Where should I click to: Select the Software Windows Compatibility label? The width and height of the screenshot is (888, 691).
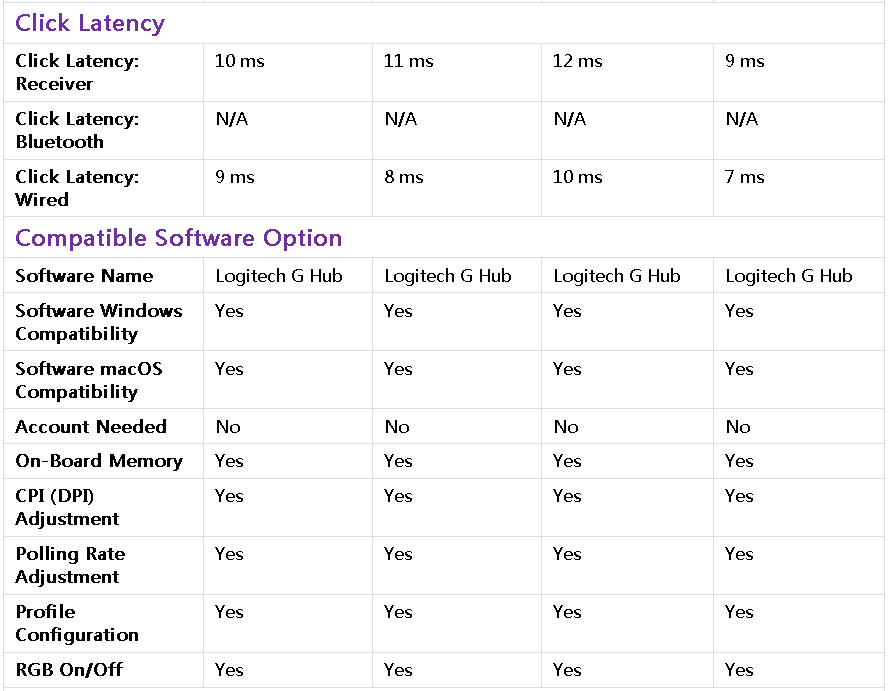[98, 322]
